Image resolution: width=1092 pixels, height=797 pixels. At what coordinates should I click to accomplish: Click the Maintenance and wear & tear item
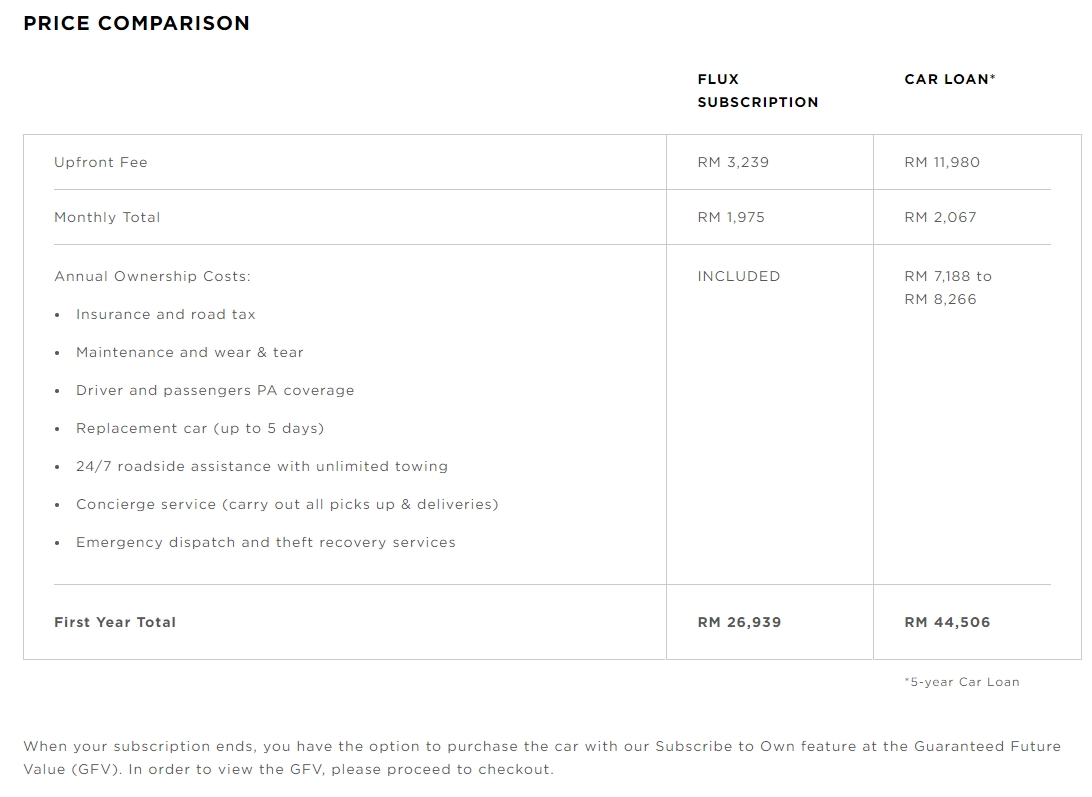coord(189,352)
